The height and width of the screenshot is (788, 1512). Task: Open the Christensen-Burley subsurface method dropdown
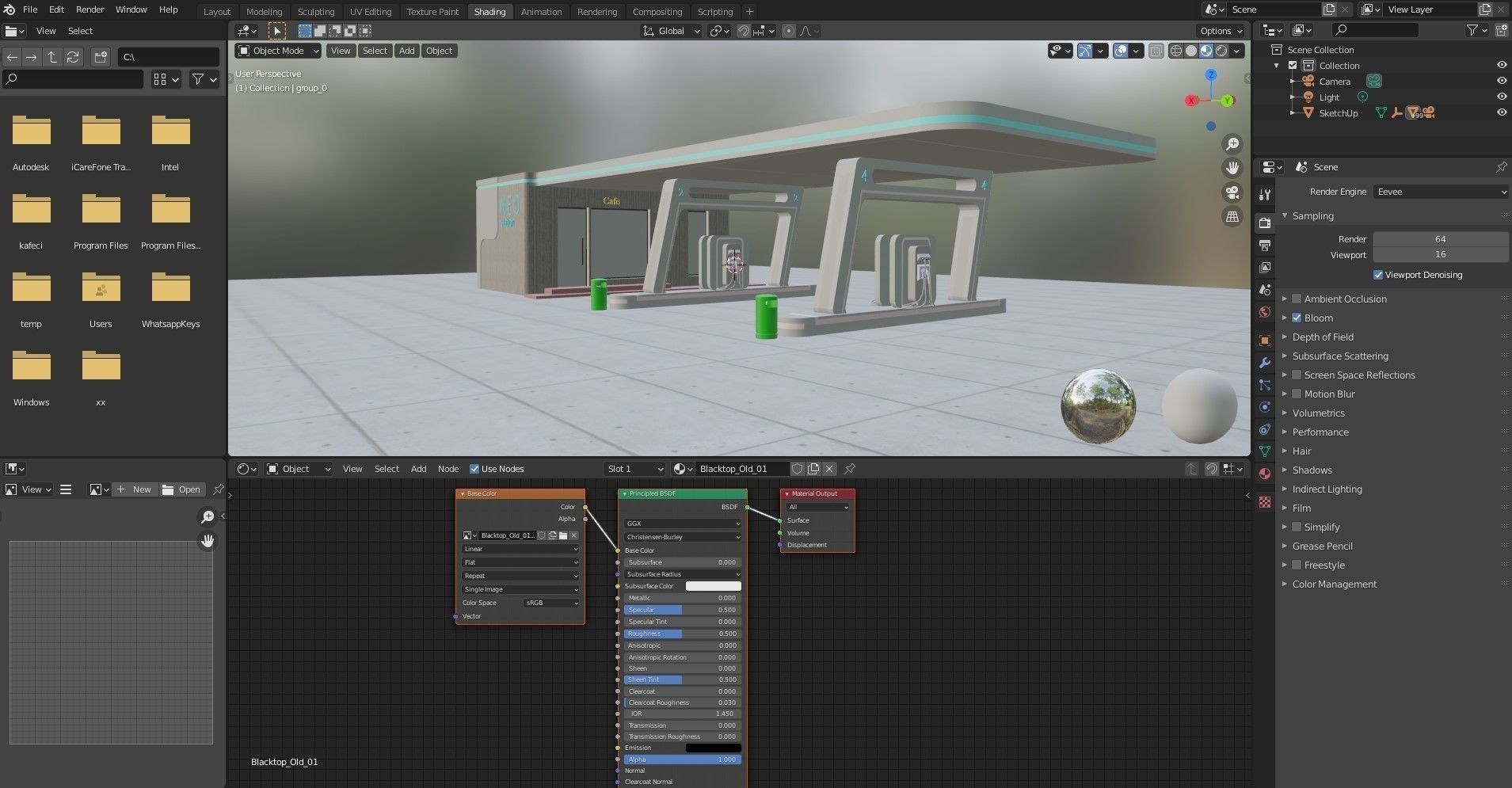point(683,537)
